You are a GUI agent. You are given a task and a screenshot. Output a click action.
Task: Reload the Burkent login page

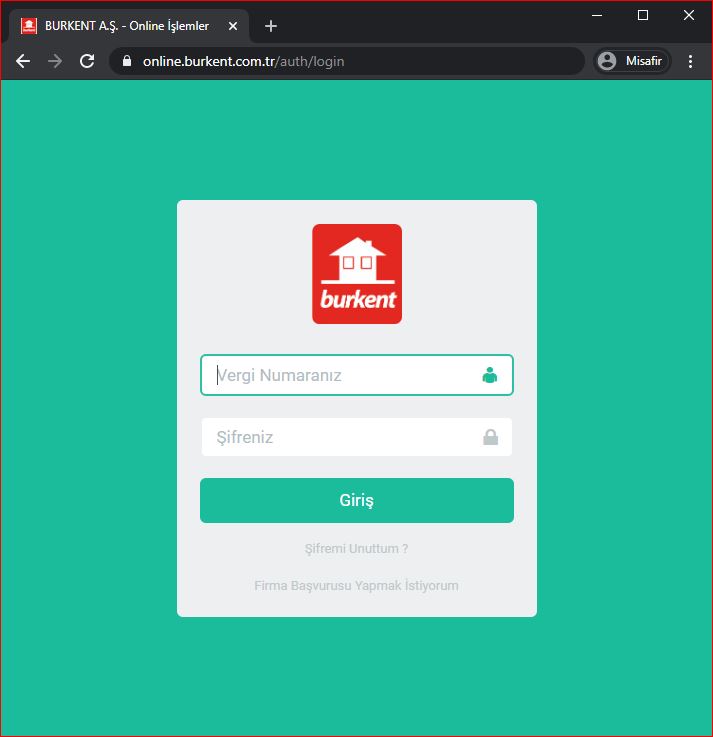[87, 61]
